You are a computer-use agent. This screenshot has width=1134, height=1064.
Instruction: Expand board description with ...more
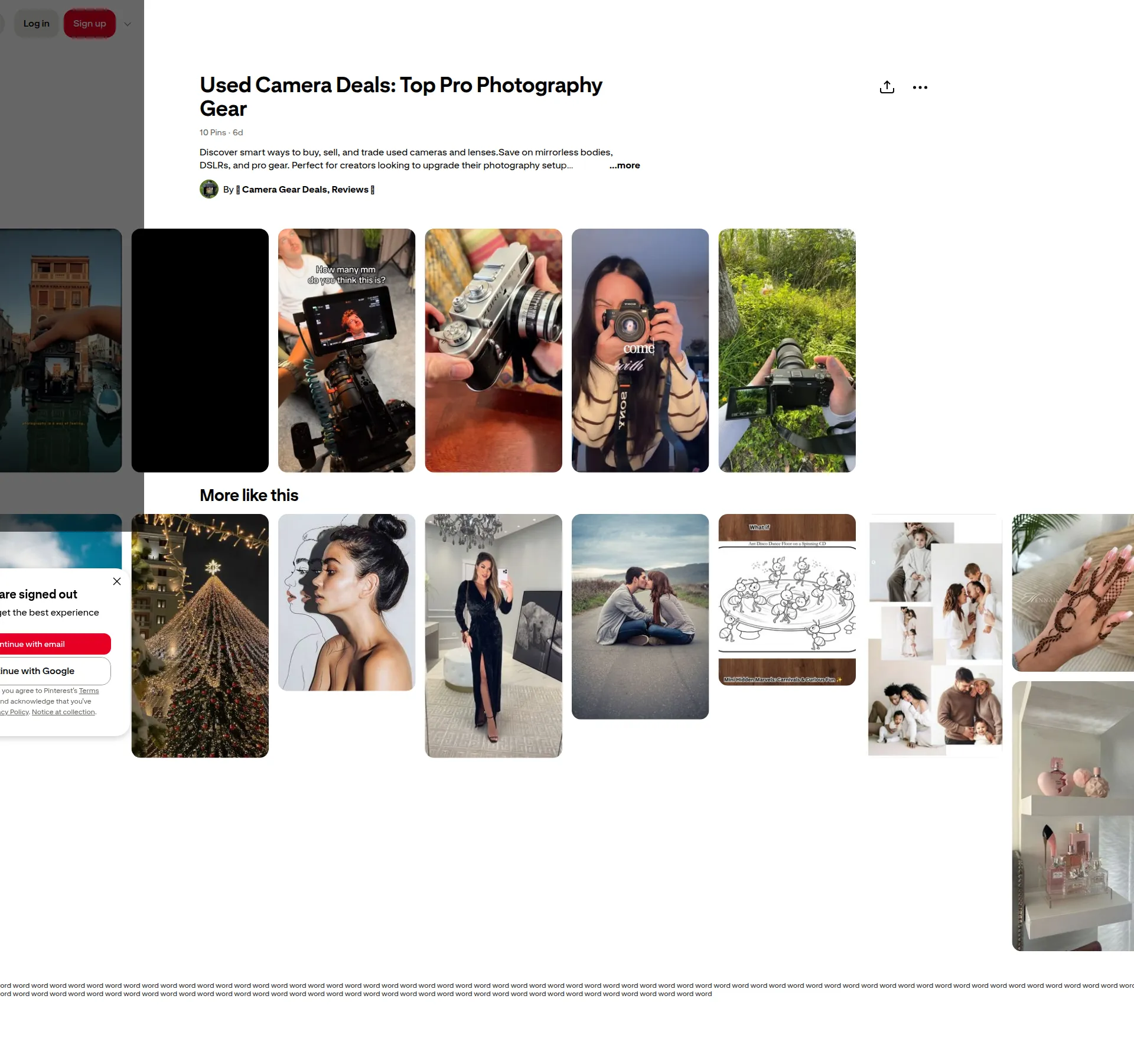point(624,165)
